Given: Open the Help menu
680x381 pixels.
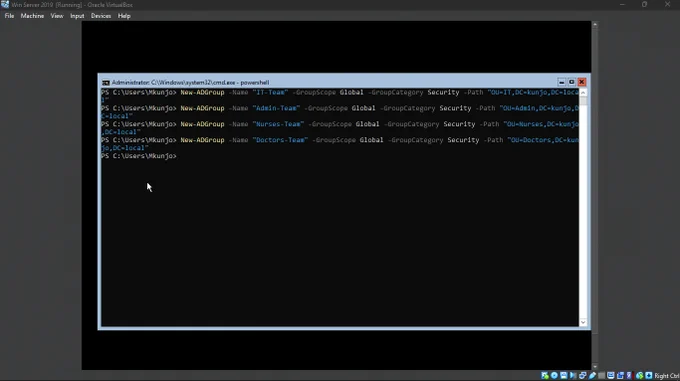Looking at the screenshot, I should tap(124, 16).
